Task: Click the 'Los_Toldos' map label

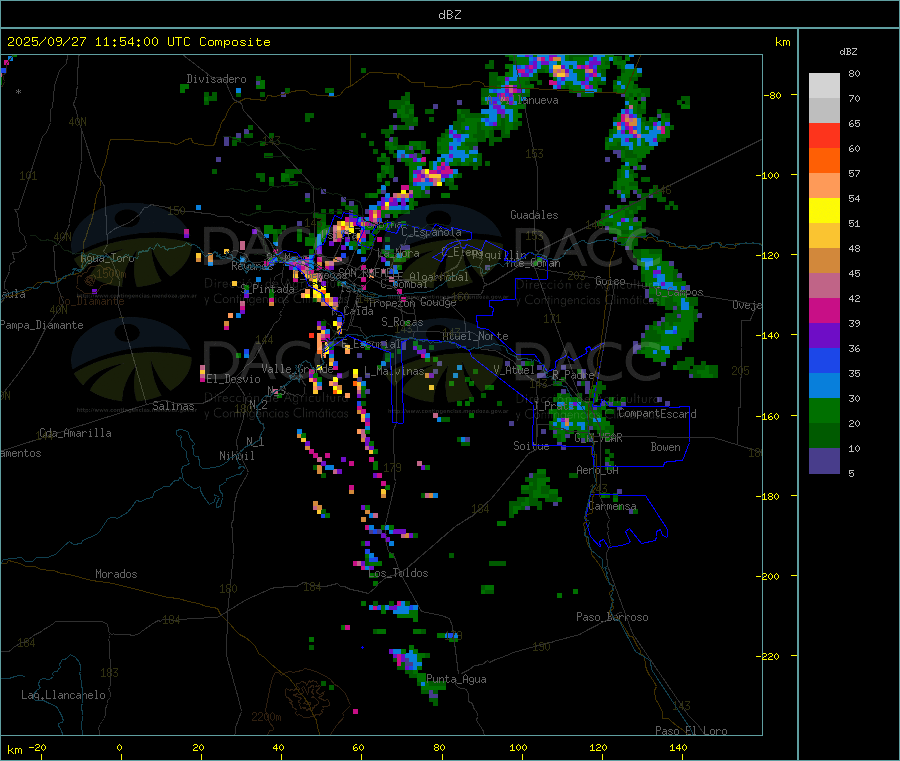Action: (x=398, y=573)
